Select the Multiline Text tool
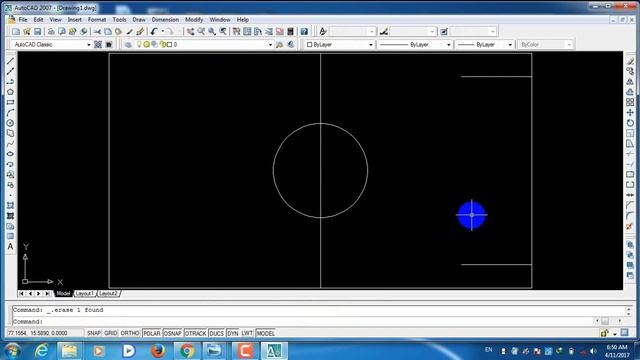Screen dimensions: 640x360 click(10, 247)
